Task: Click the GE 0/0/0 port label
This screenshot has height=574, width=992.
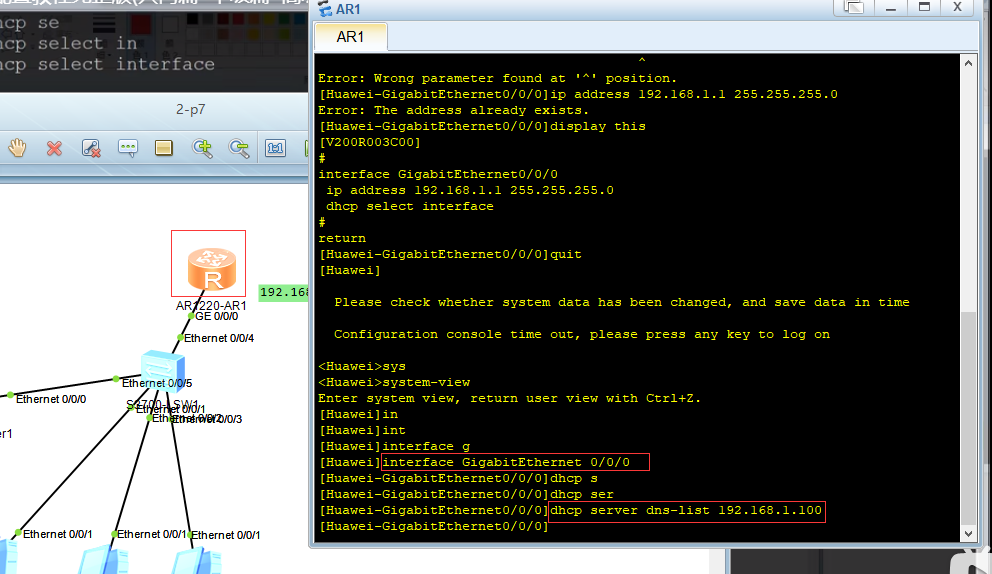Action: pyautogui.click(x=216, y=316)
